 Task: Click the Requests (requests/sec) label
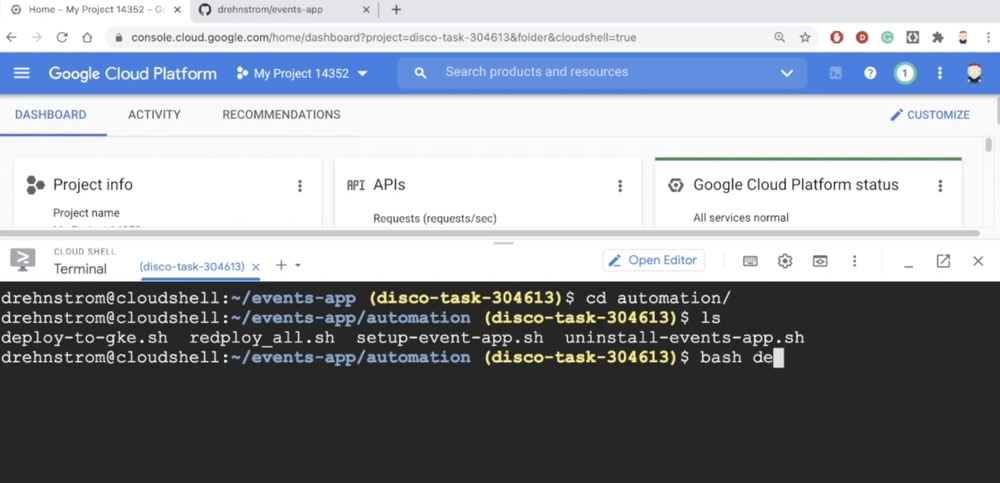coord(435,218)
